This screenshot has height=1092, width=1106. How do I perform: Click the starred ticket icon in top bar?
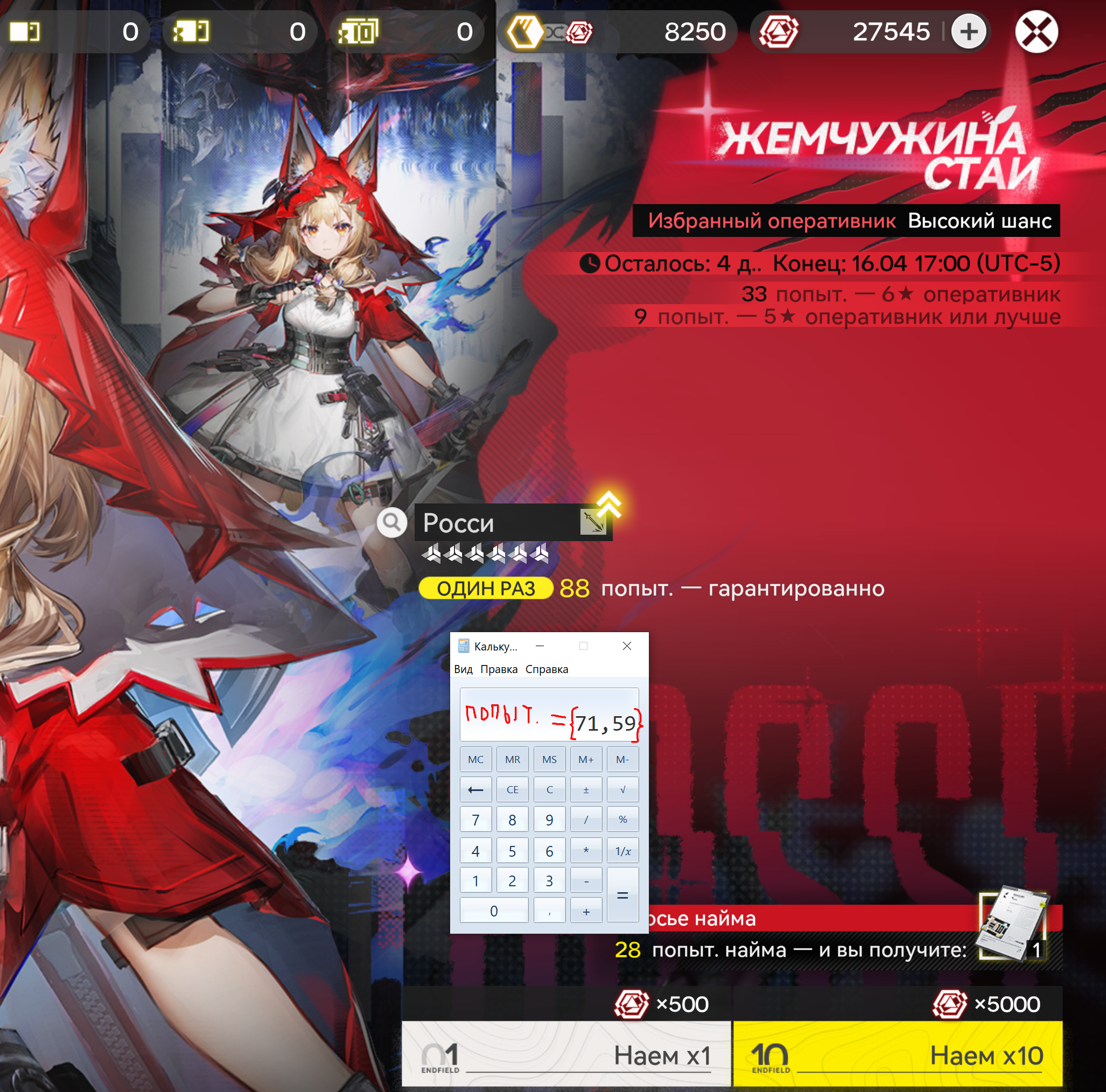[191, 31]
